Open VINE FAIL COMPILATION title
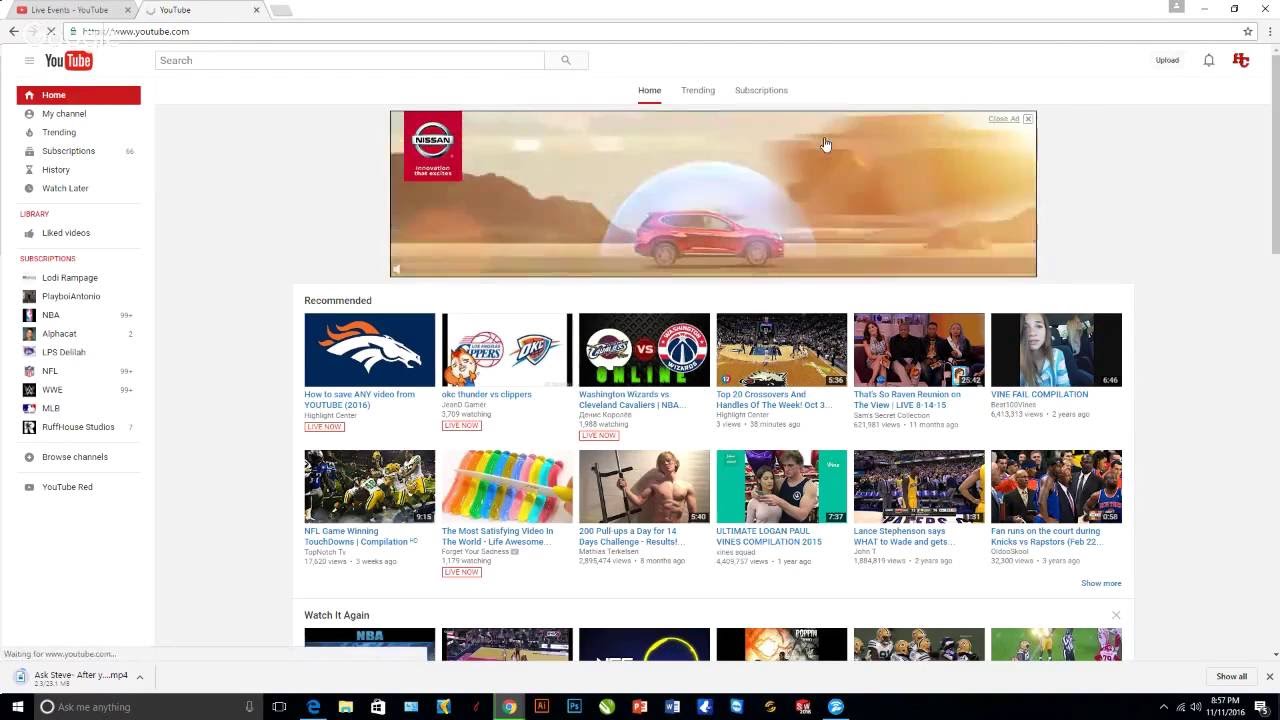This screenshot has height=720, width=1280. coord(1040,394)
